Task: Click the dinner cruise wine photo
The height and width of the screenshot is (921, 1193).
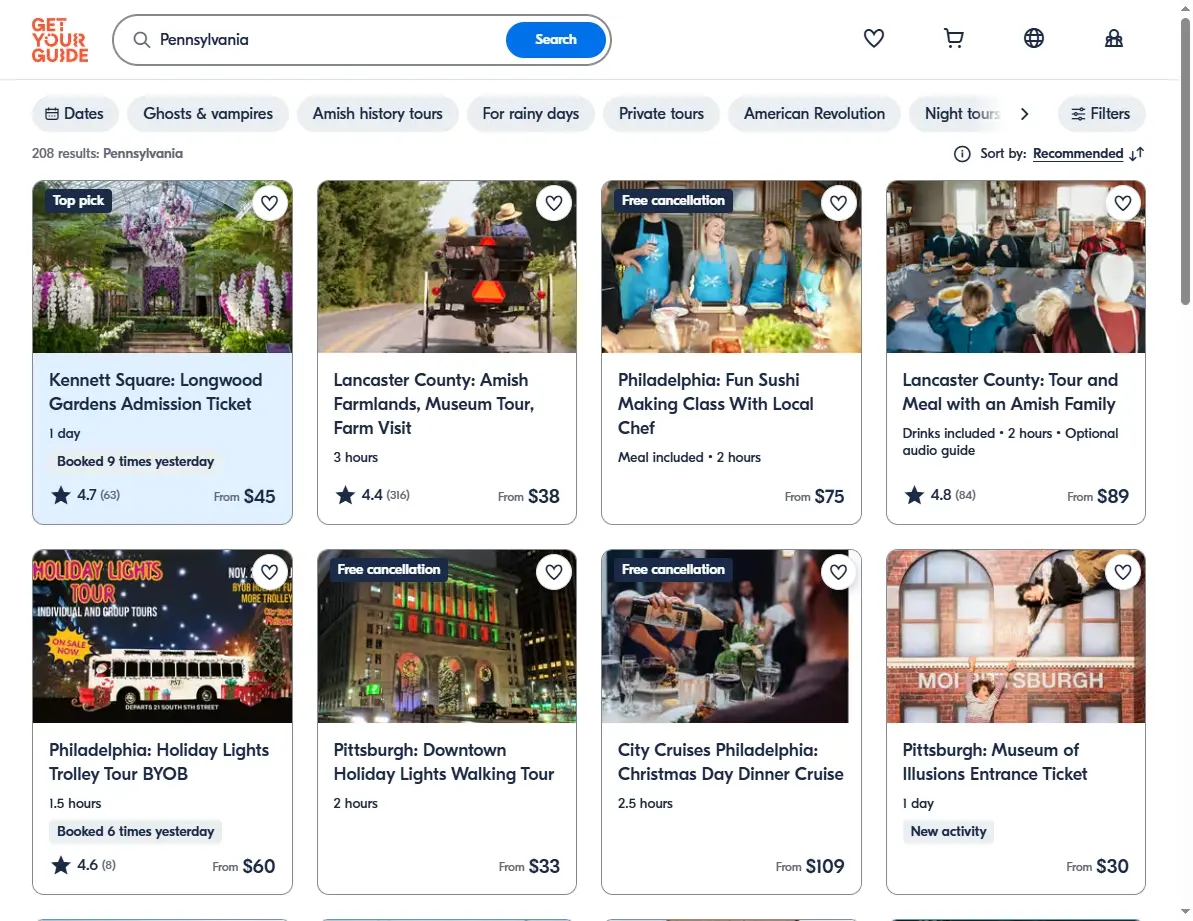Action: point(731,637)
